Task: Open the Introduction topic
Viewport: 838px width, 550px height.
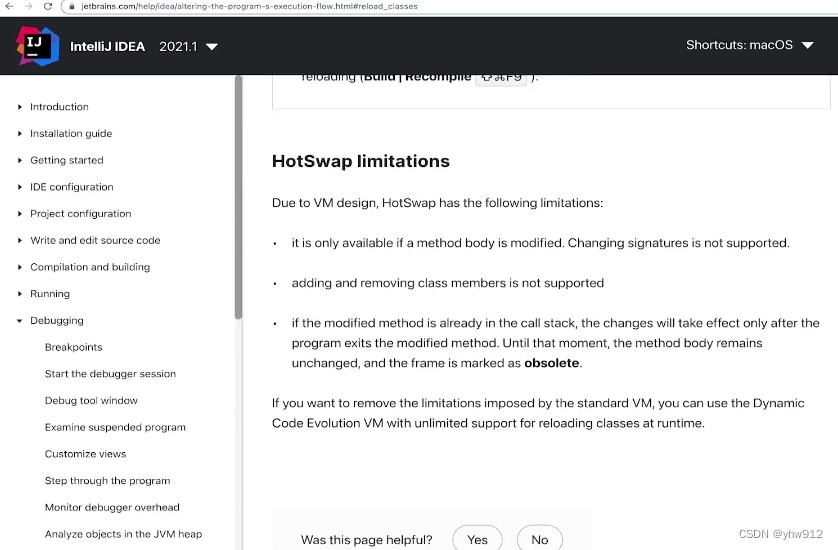Action: click(x=59, y=107)
